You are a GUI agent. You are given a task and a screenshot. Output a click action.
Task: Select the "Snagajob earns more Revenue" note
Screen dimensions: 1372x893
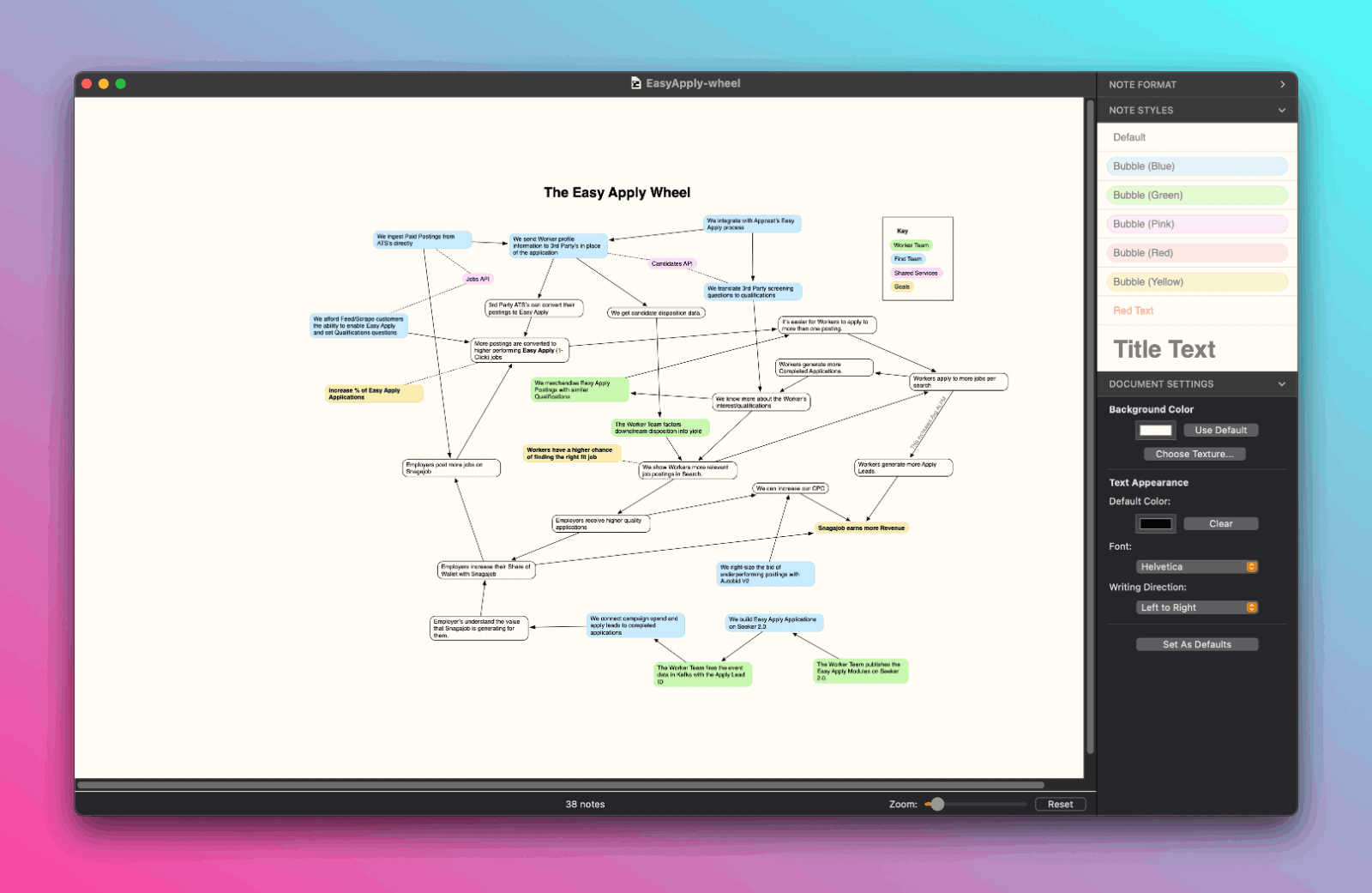tap(861, 528)
